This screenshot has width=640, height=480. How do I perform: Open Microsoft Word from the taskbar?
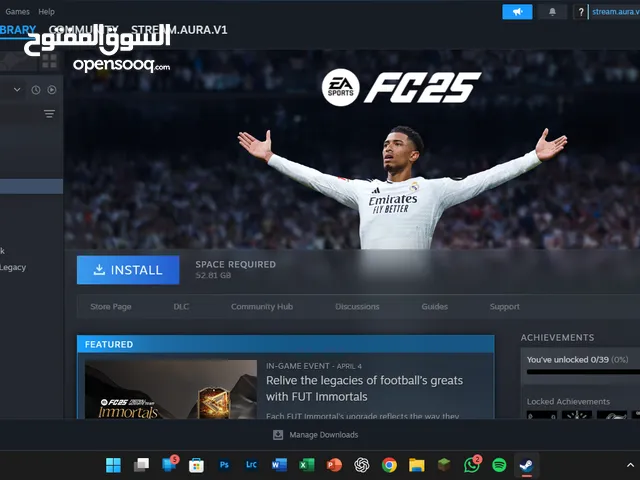coord(280,465)
